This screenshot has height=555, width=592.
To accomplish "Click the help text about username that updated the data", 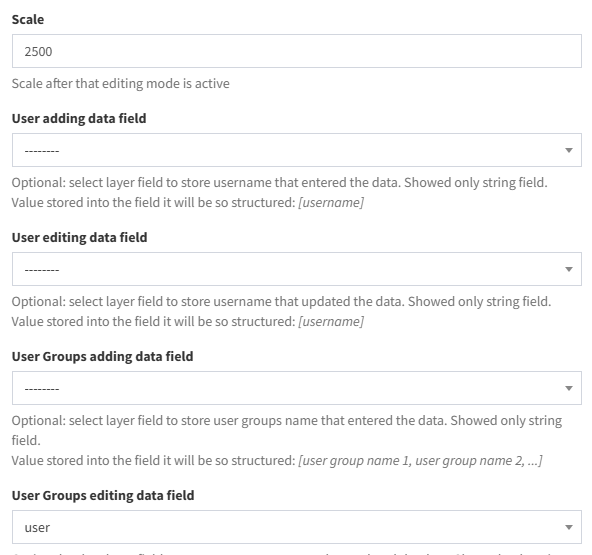I will pos(281,302).
